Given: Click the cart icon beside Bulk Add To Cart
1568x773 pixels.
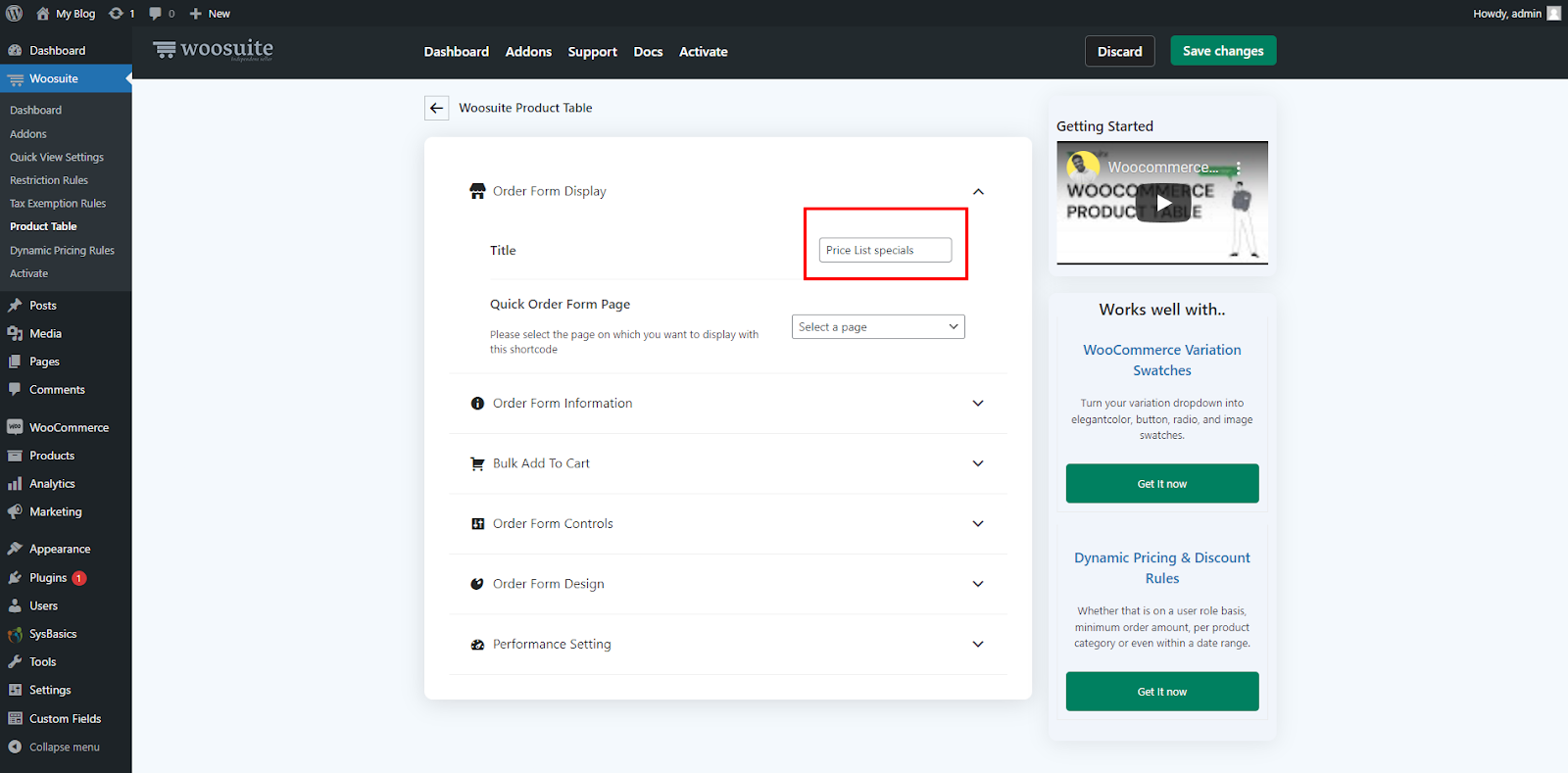Looking at the screenshot, I should (x=477, y=463).
